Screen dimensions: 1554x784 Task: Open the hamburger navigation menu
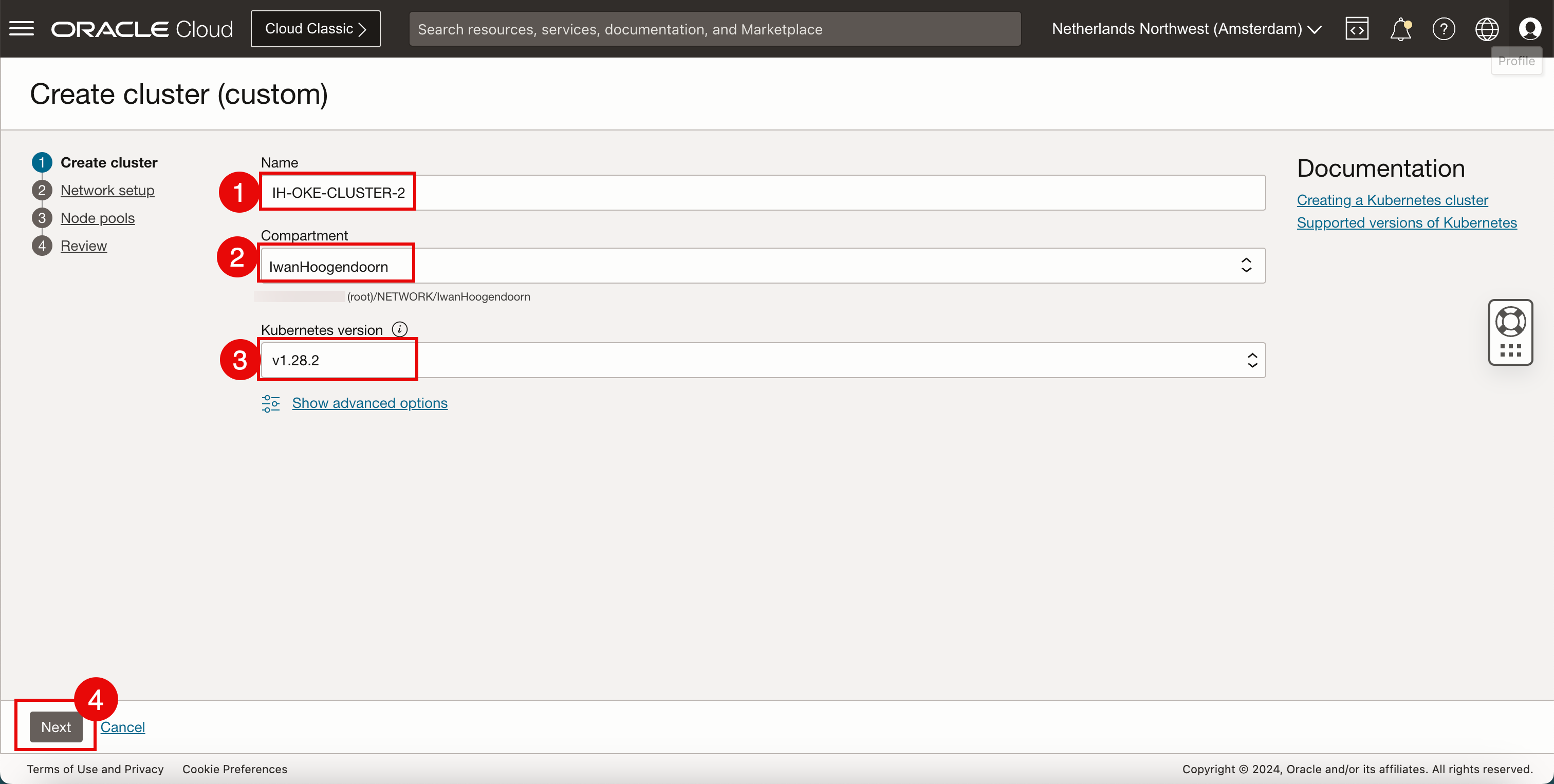point(22,28)
